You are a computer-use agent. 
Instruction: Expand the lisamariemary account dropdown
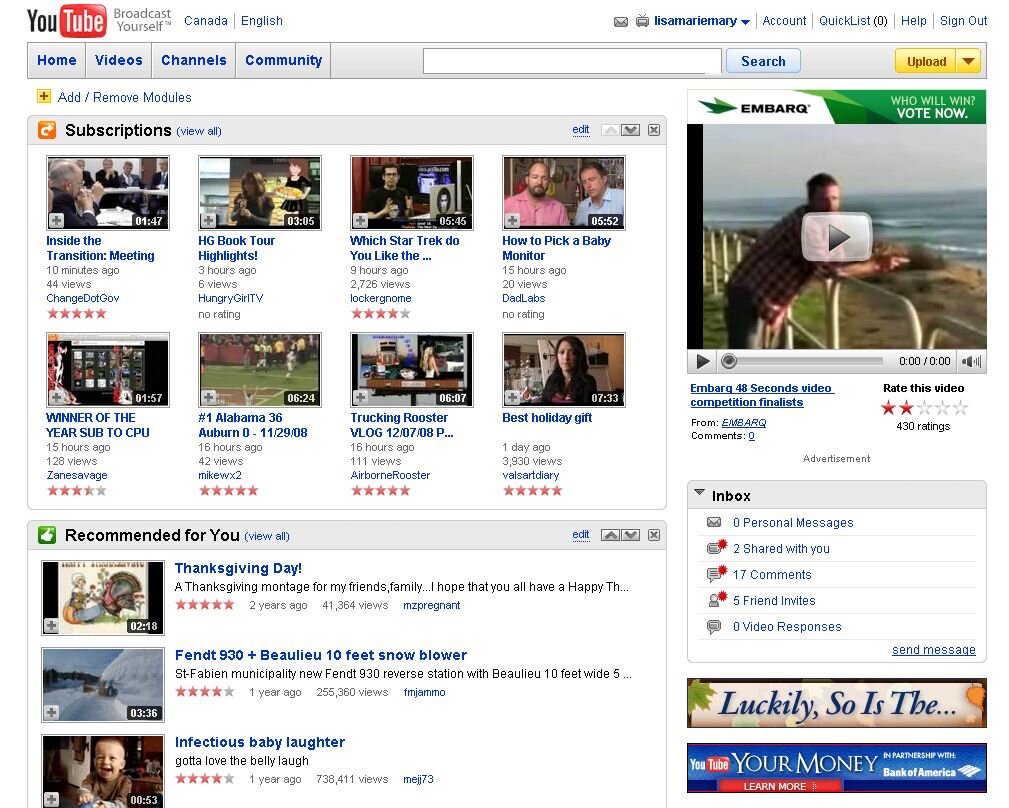point(745,22)
